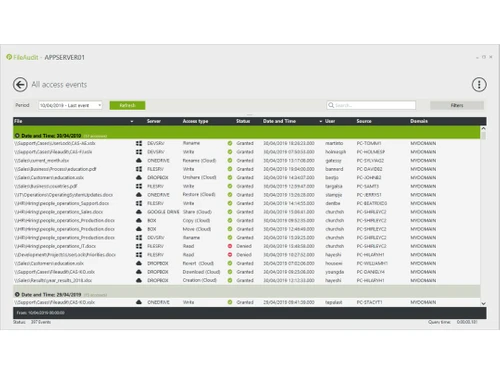
Task: Sort by the User column header
Action: (330, 121)
